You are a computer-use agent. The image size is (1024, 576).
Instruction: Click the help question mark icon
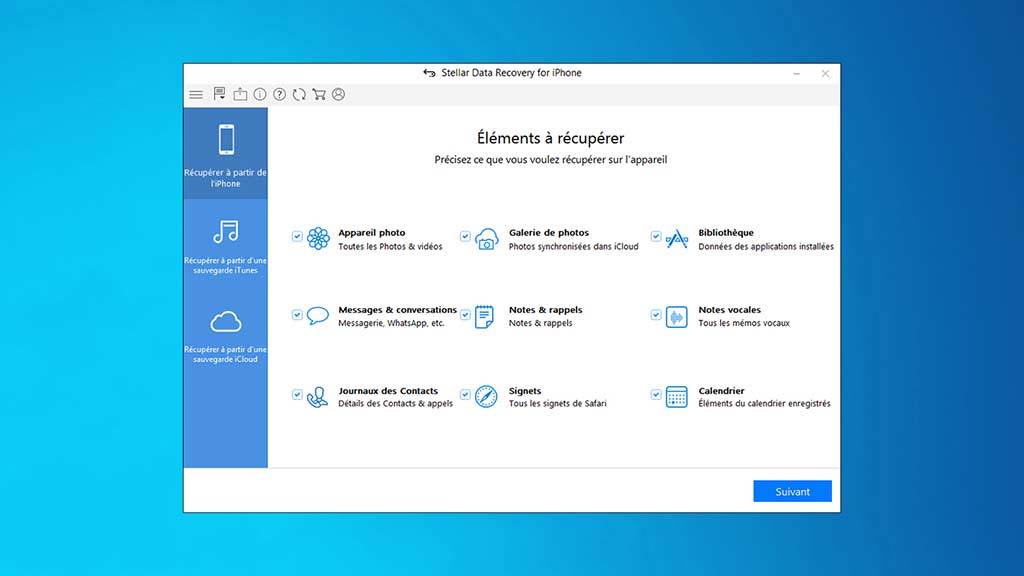point(280,95)
